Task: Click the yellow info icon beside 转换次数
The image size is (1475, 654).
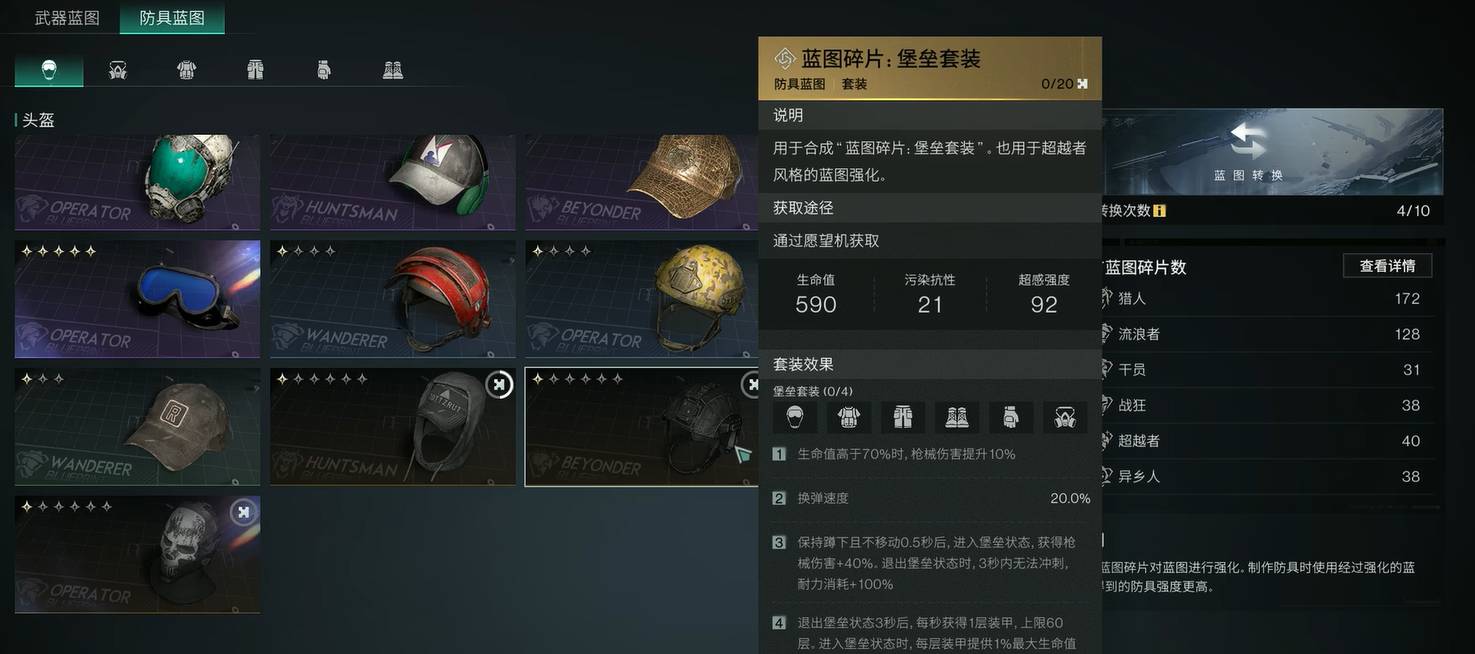Action: coord(1159,211)
